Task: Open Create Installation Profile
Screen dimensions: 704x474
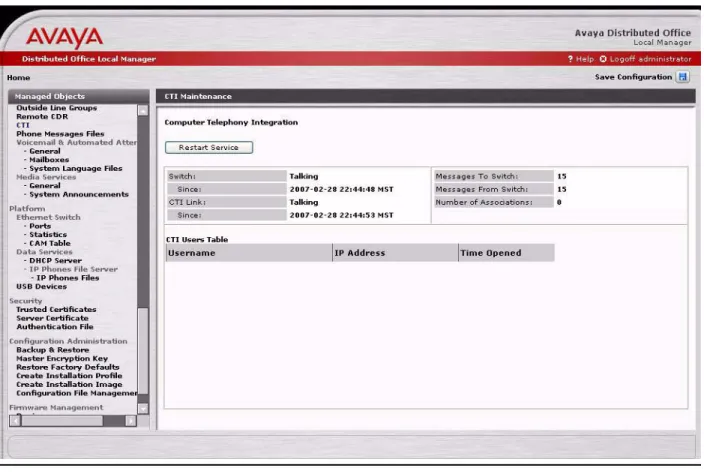Action: 69,375
